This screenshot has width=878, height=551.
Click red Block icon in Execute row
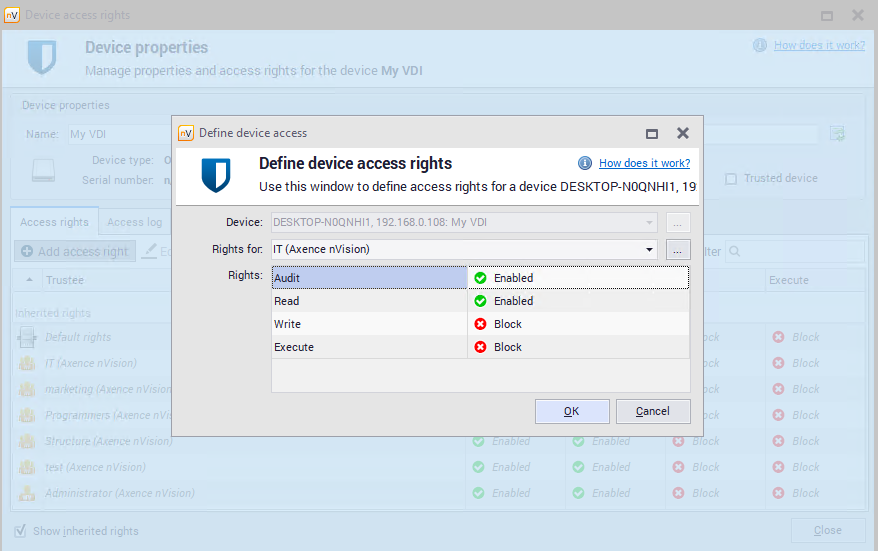pos(480,347)
